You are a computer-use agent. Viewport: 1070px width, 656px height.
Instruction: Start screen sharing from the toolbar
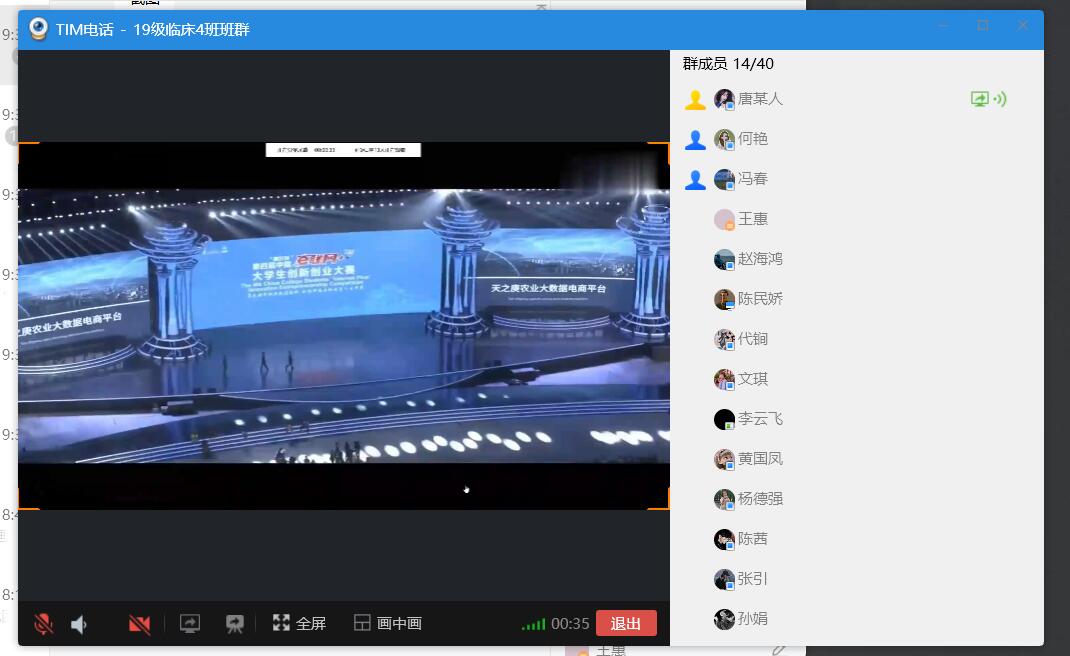pos(190,623)
